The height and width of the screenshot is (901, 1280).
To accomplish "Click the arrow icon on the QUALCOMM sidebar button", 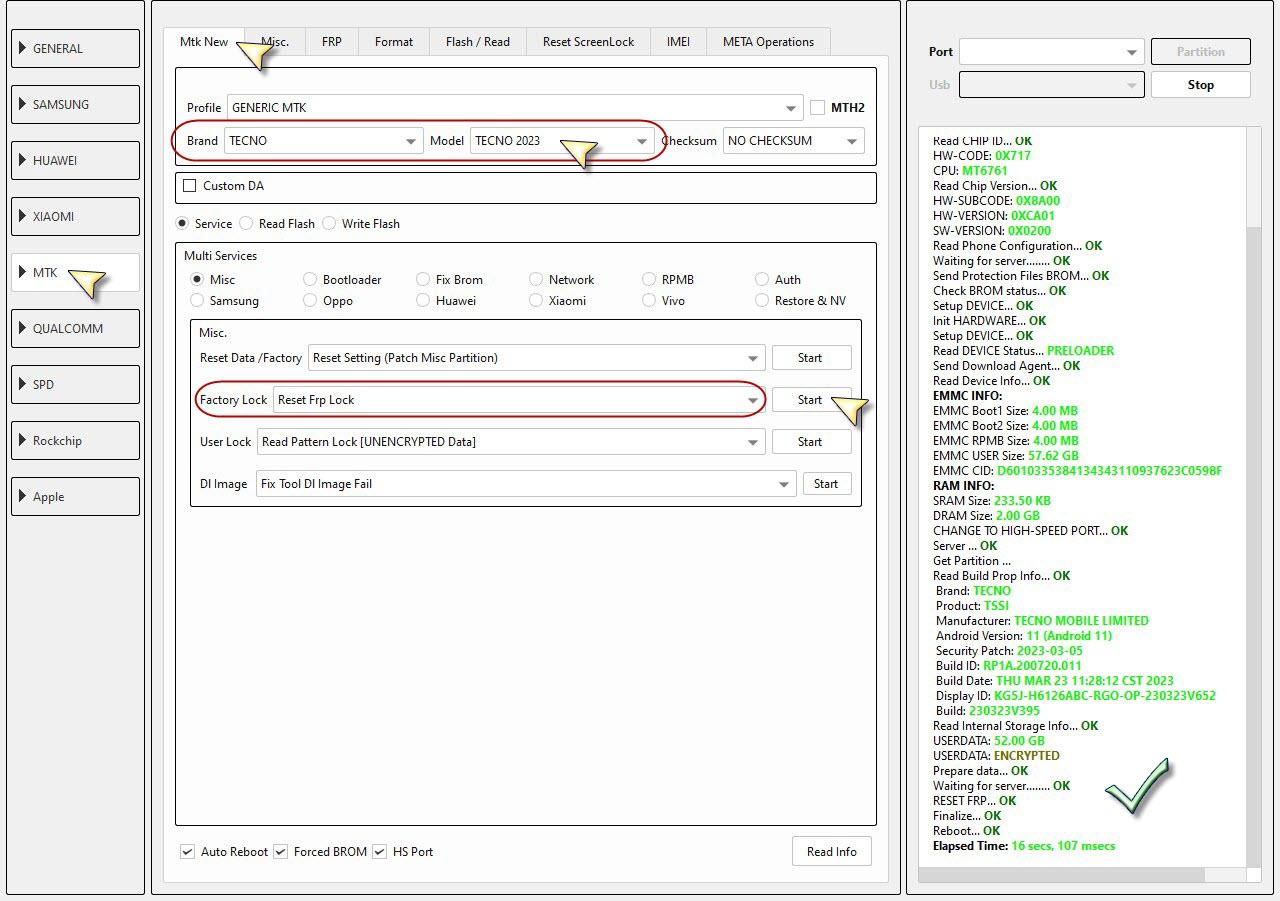I will [x=22, y=329].
